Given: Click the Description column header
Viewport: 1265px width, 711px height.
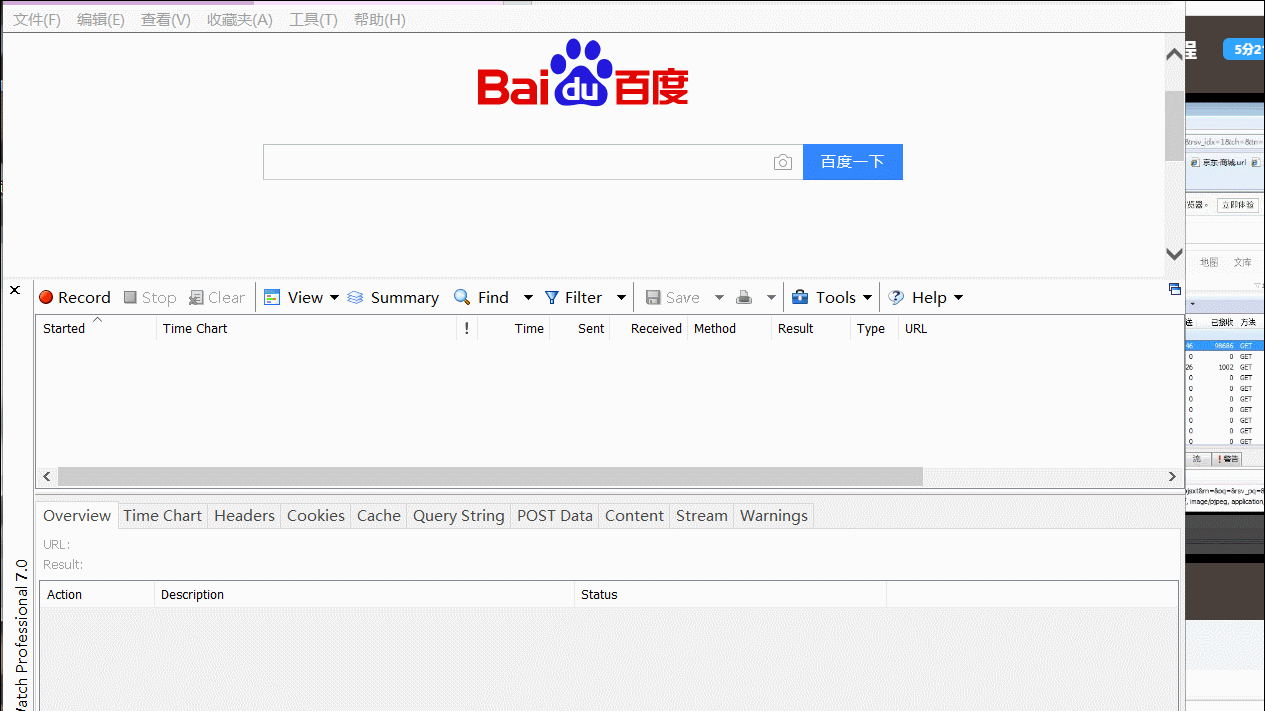Looking at the screenshot, I should [365, 594].
